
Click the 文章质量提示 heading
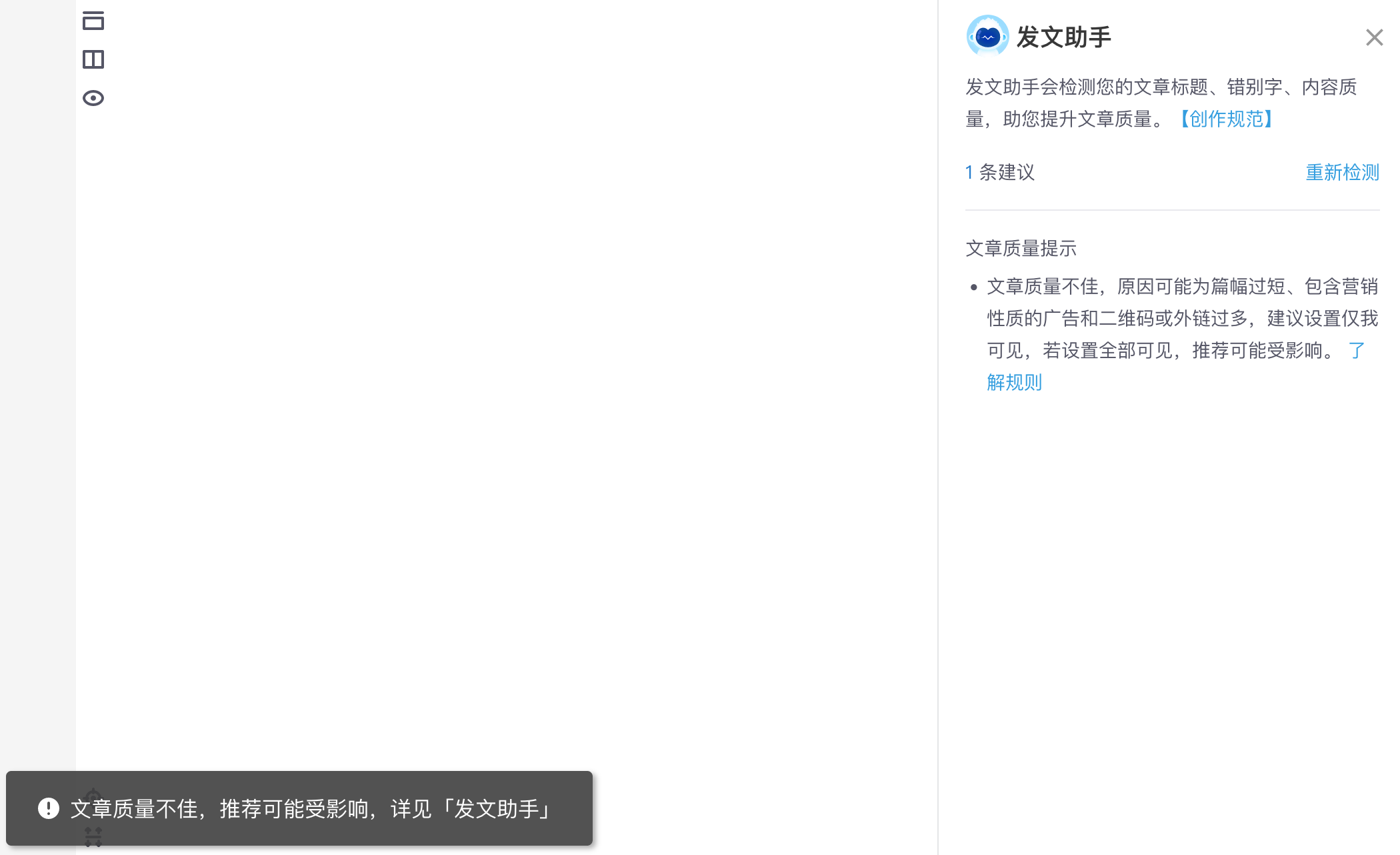pyautogui.click(x=1021, y=248)
